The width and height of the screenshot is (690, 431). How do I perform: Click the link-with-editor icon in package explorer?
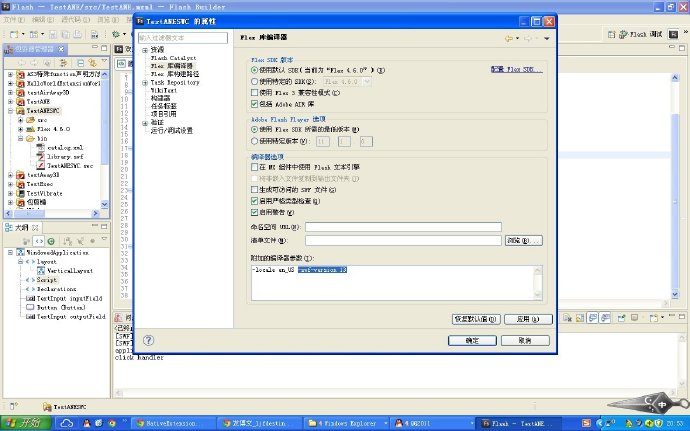(92, 63)
